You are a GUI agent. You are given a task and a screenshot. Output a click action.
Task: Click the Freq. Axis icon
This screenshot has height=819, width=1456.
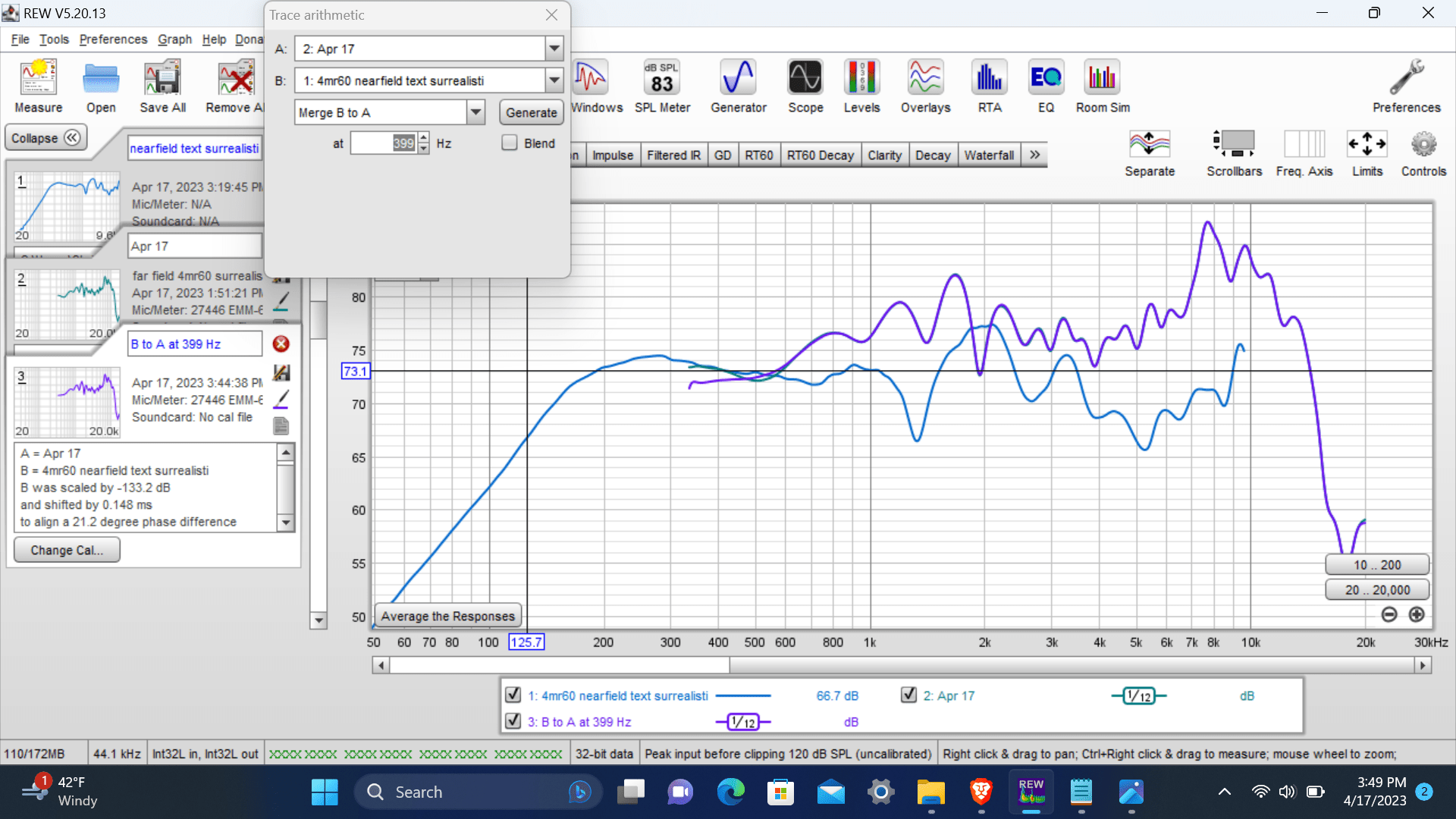point(1304,153)
